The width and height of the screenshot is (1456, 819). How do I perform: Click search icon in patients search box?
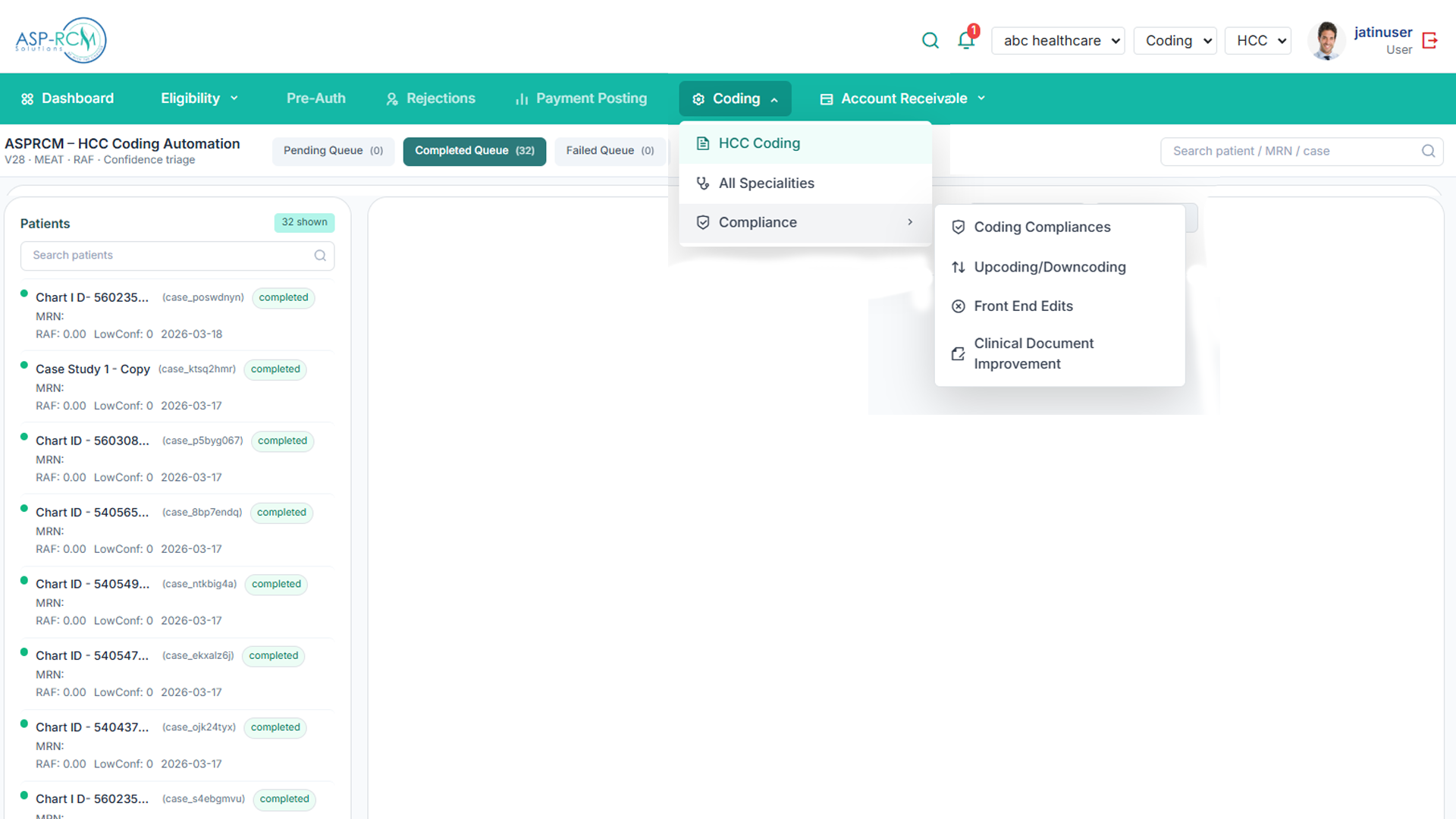tap(320, 256)
